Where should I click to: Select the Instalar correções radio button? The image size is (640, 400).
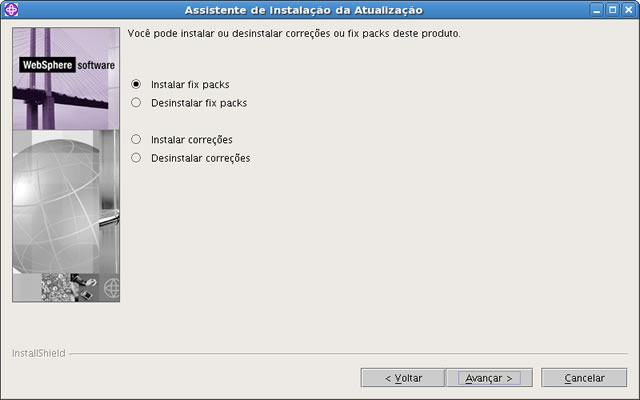[136, 139]
